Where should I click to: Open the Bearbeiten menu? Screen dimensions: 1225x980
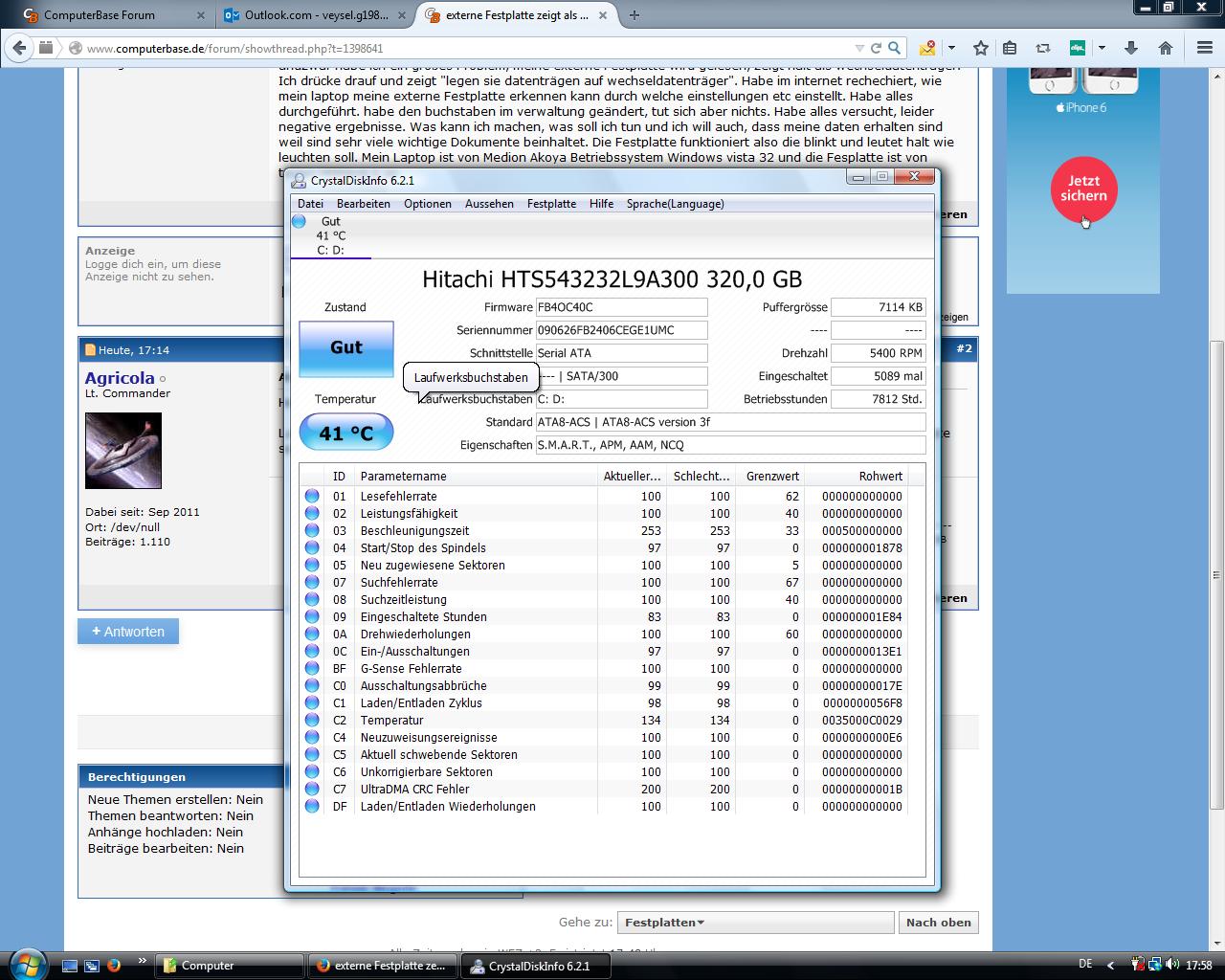point(364,204)
